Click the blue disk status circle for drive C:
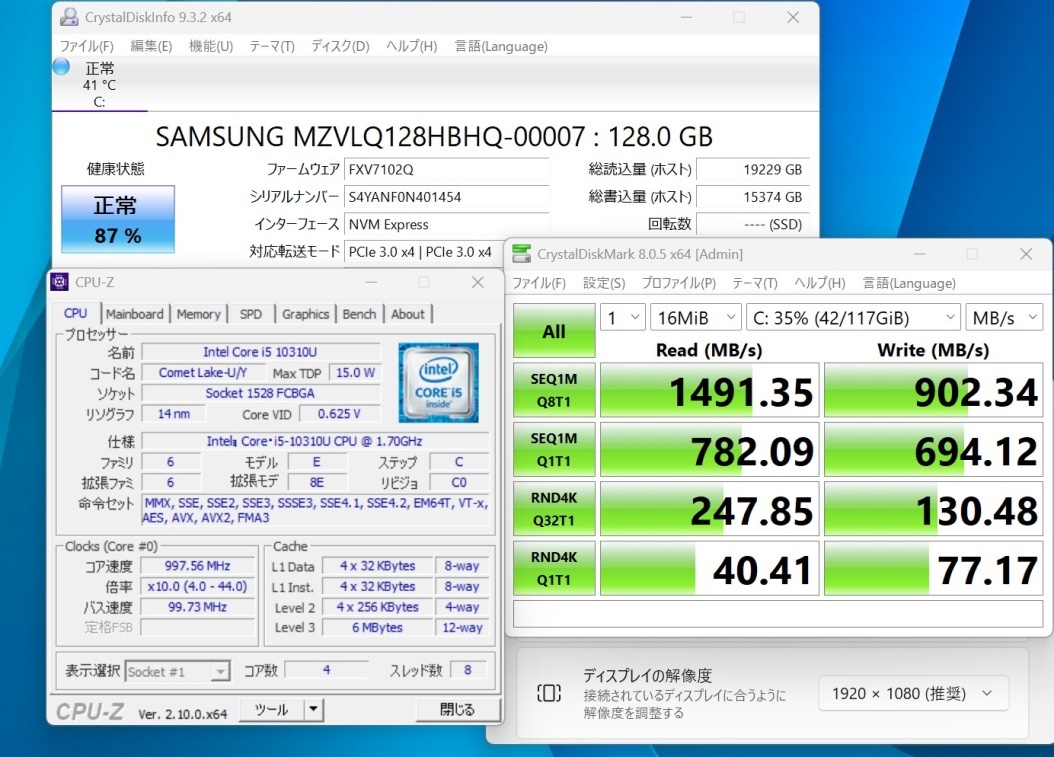Screen dimensions: 1054x757 click(x=61, y=67)
